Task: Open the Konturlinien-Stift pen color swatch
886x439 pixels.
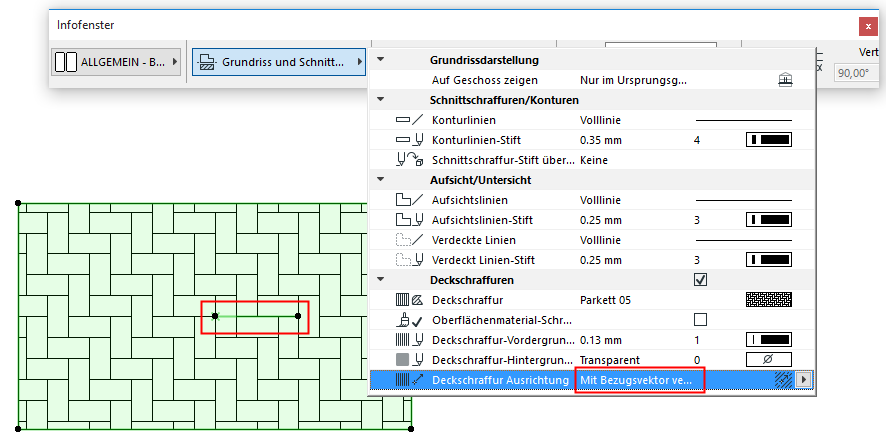Action: point(769,140)
